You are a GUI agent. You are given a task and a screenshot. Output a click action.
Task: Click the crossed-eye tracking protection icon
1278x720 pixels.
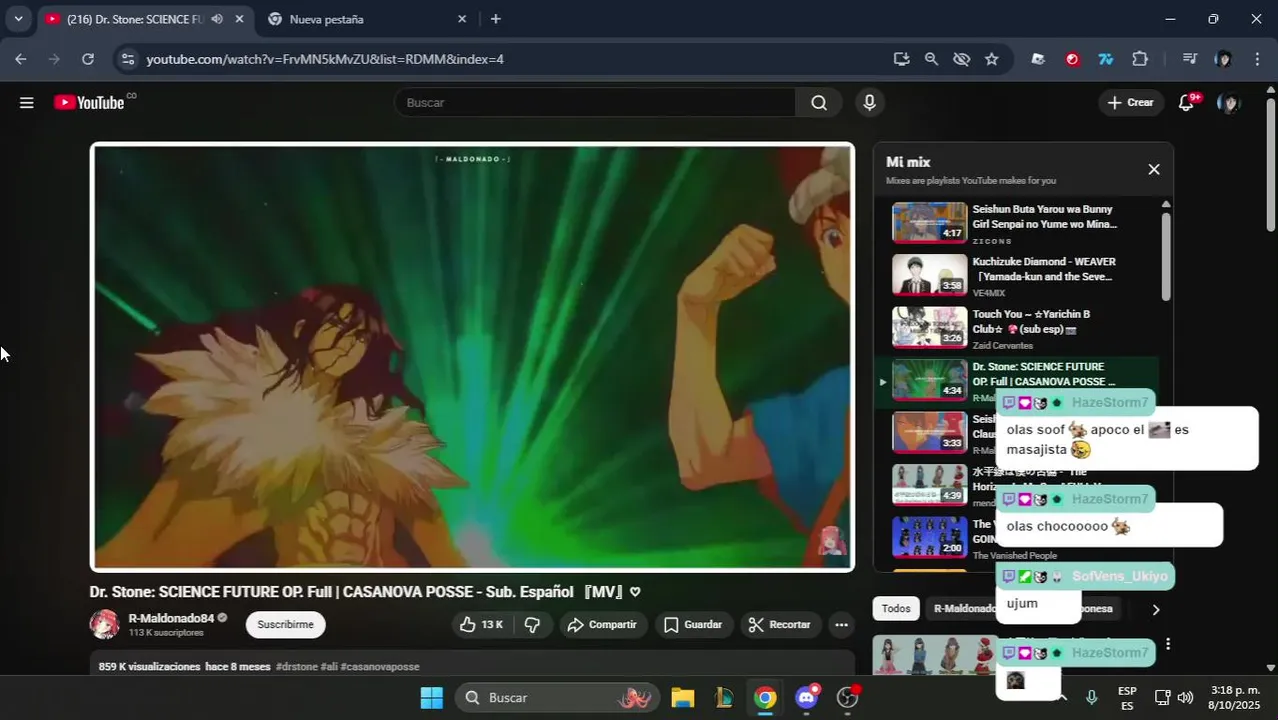(961, 59)
